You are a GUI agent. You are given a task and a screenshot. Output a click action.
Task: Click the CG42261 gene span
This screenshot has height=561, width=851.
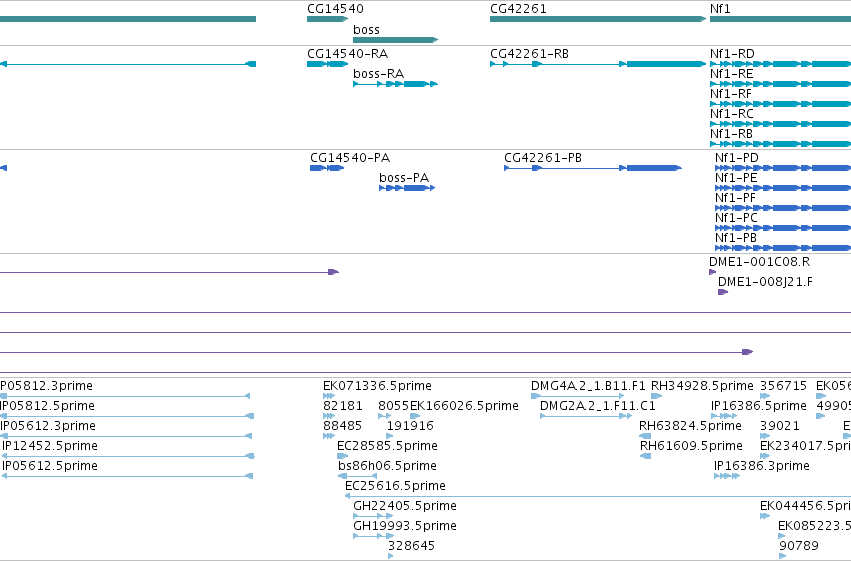pyautogui.click(x=598, y=19)
